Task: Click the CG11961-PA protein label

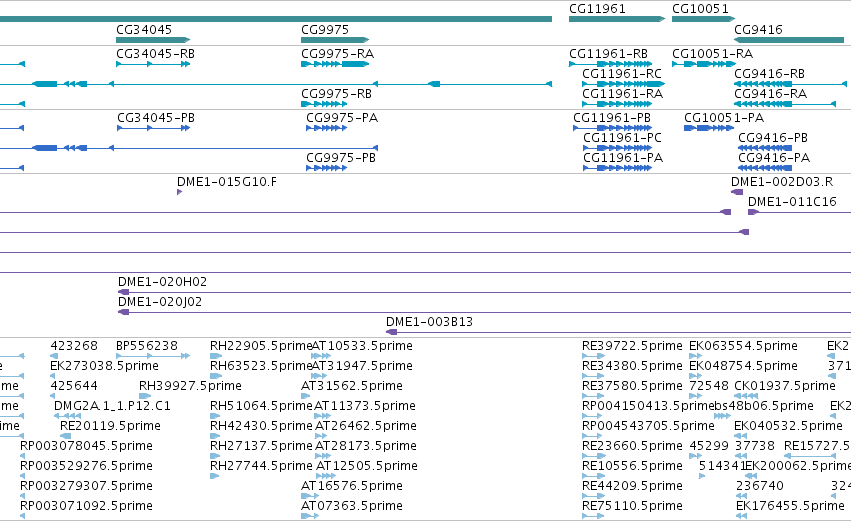Action: 623,158
